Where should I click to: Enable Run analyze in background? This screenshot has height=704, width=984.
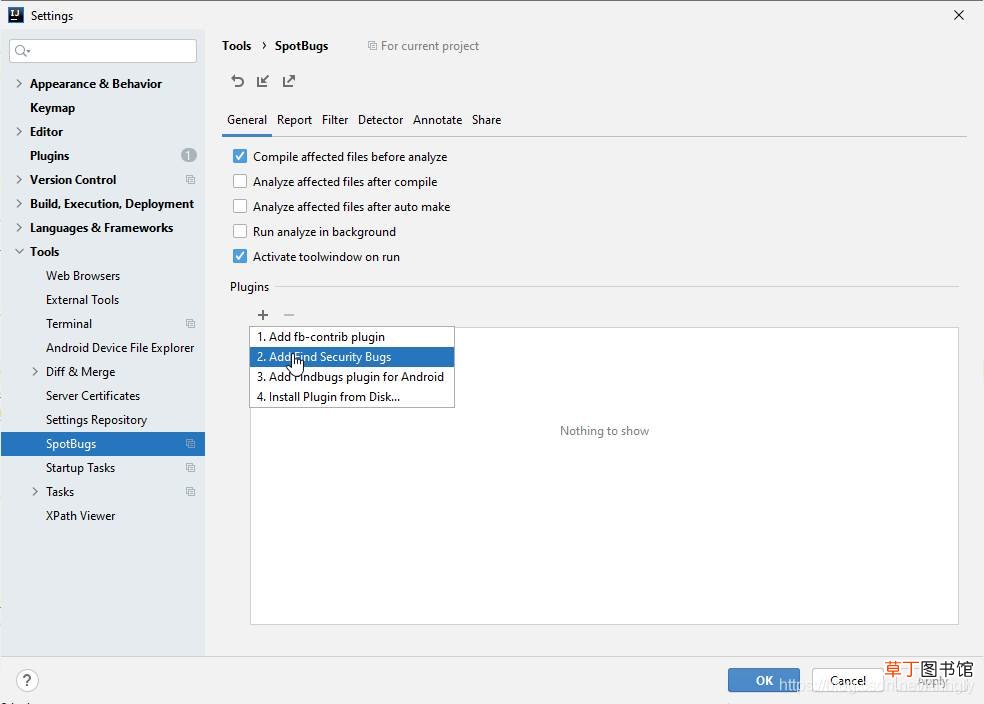point(240,232)
